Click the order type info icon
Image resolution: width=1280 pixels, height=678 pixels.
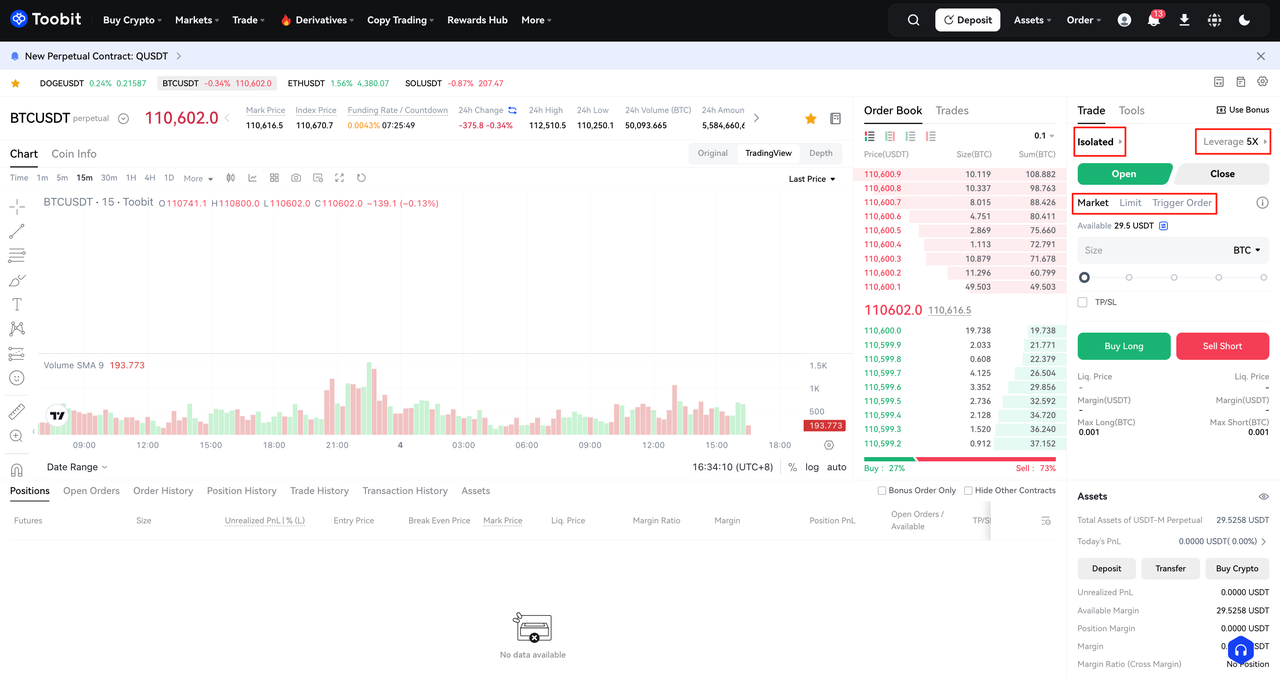tap(1262, 203)
